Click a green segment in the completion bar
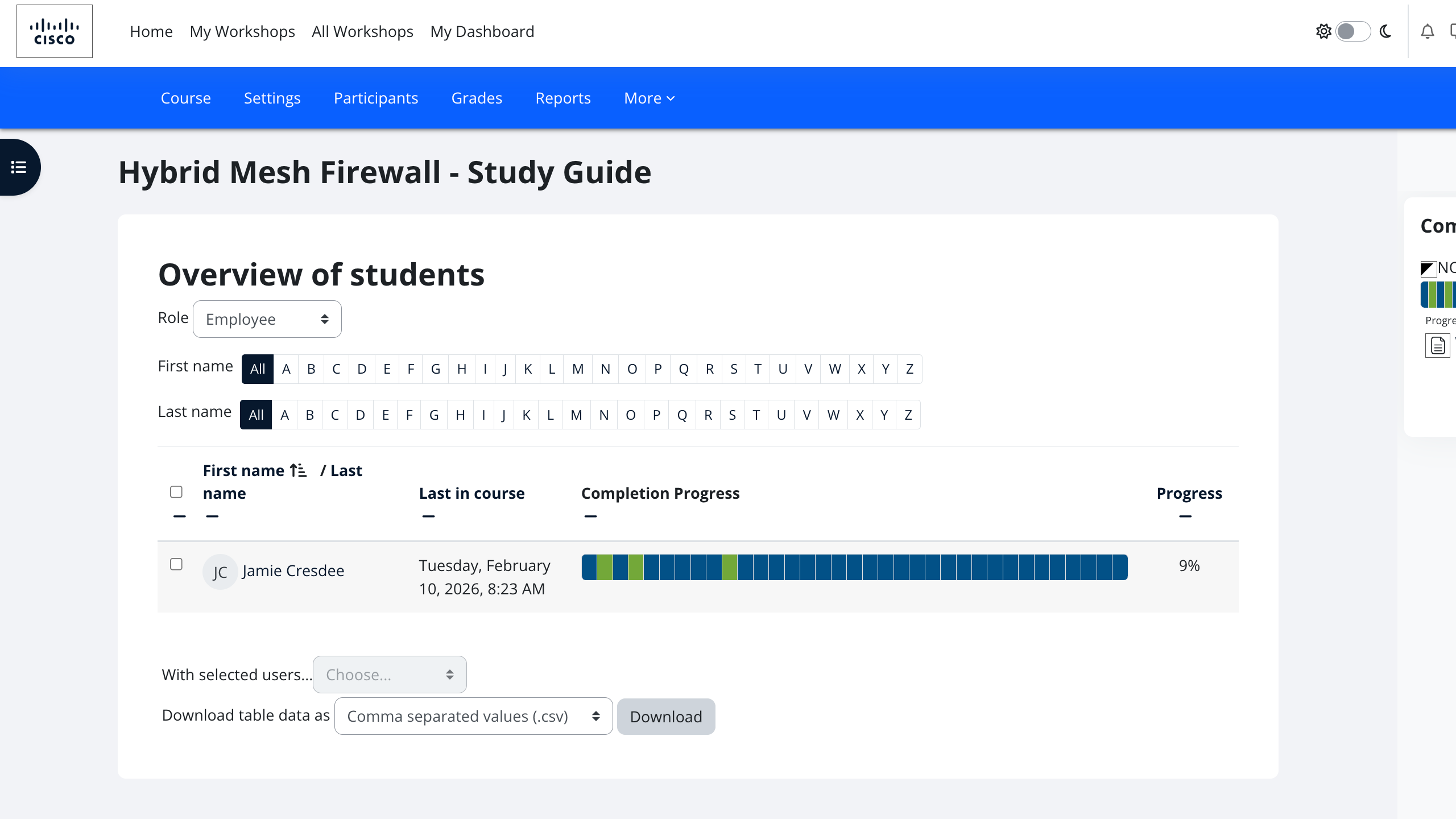This screenshot has height=819, width=1456. [x=605, y=567]
